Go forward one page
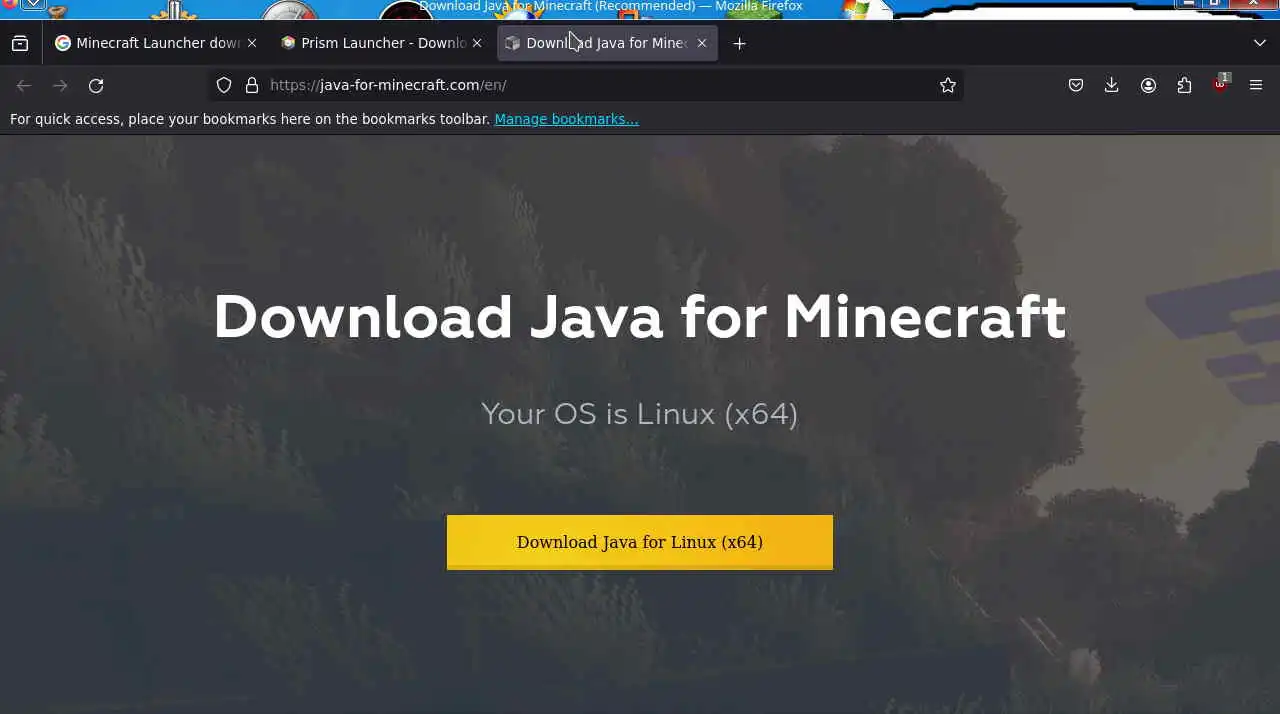Viewport: 1280px width, 714px height. (60, 86)
